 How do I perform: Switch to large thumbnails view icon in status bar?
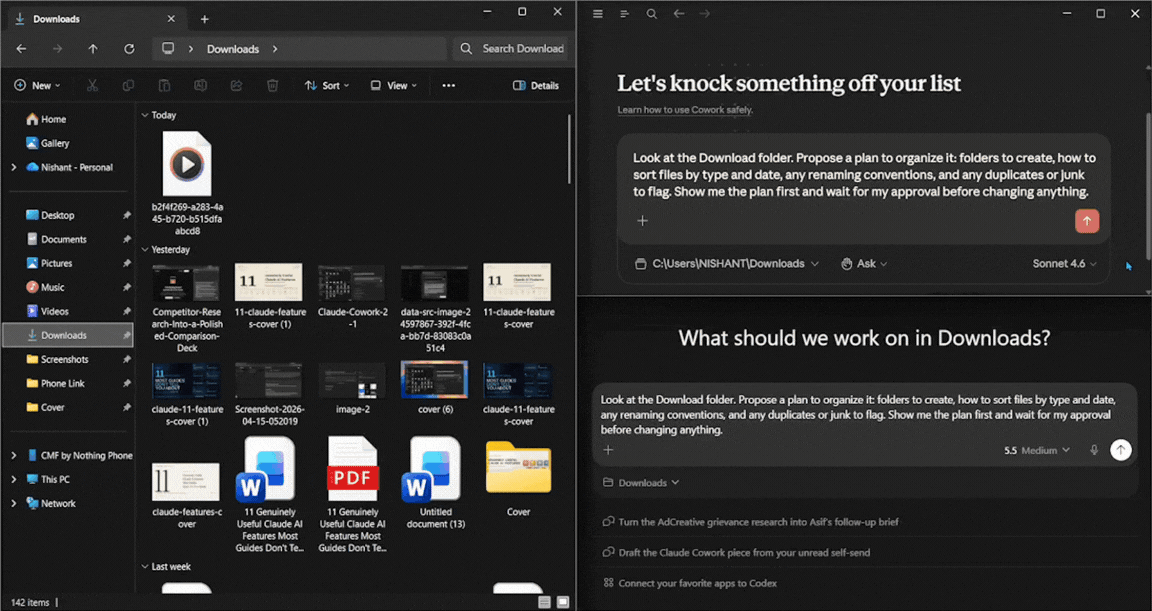pos(563,602)
